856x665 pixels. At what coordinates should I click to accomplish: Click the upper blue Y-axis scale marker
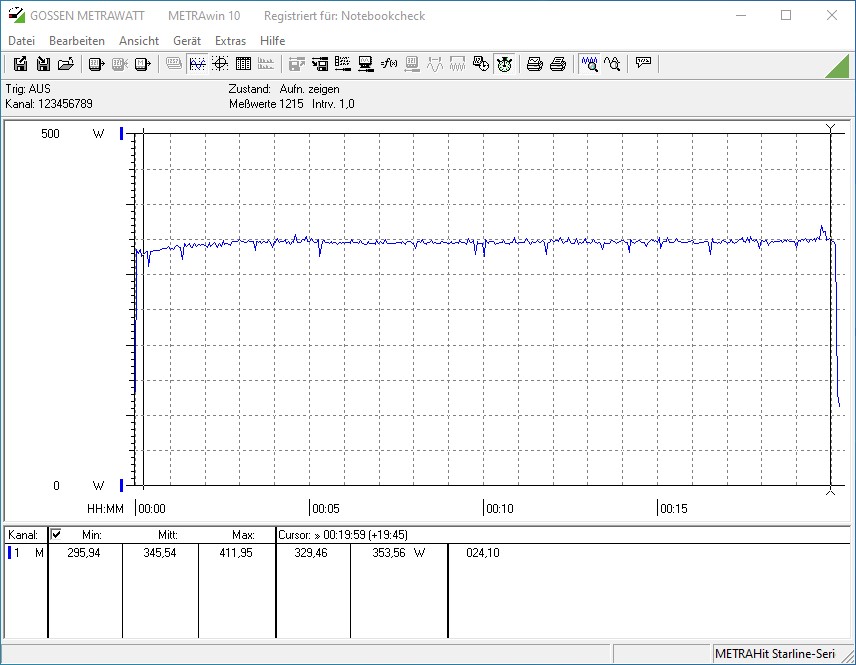click(x=122, y=134)
